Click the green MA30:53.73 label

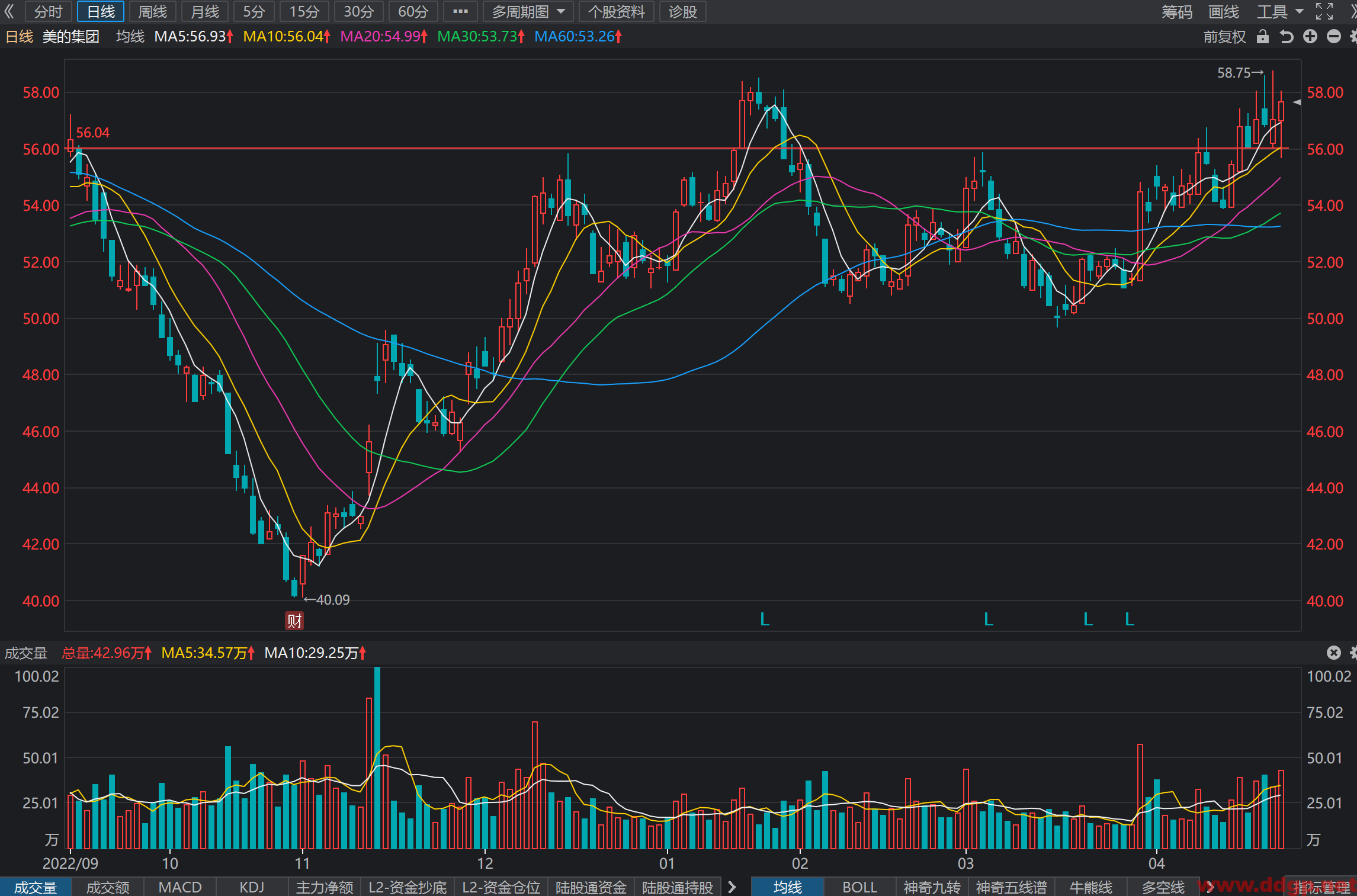pos(481,37)
